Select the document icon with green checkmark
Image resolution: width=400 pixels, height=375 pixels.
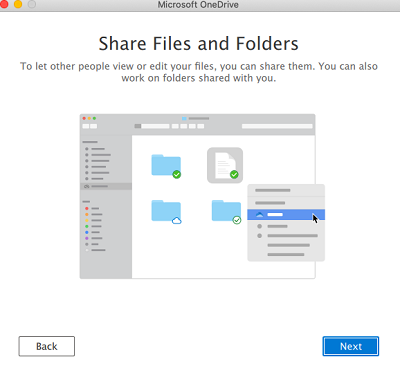[x=225, y=165]
